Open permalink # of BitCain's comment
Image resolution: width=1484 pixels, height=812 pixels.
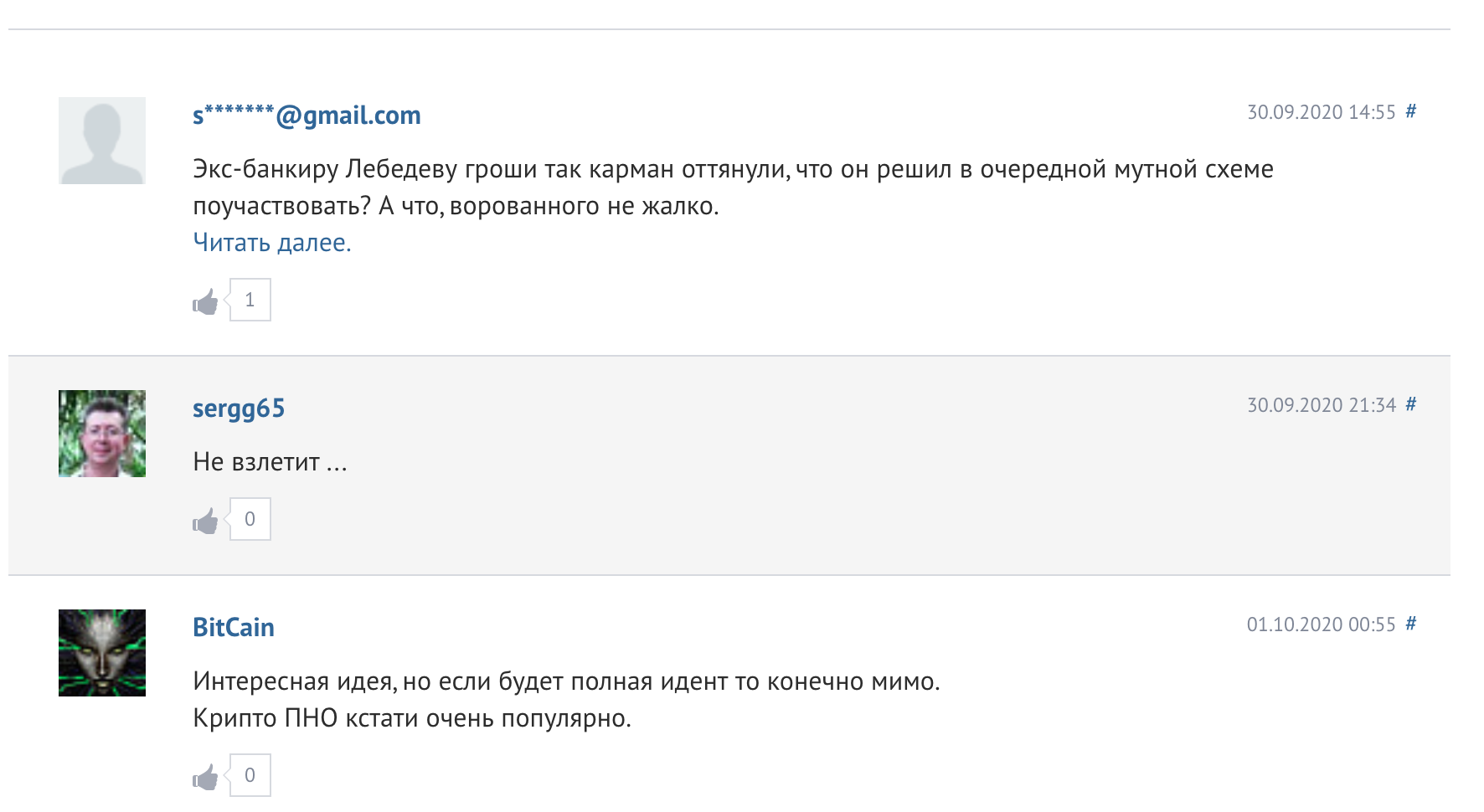[x=1410, y=624]
